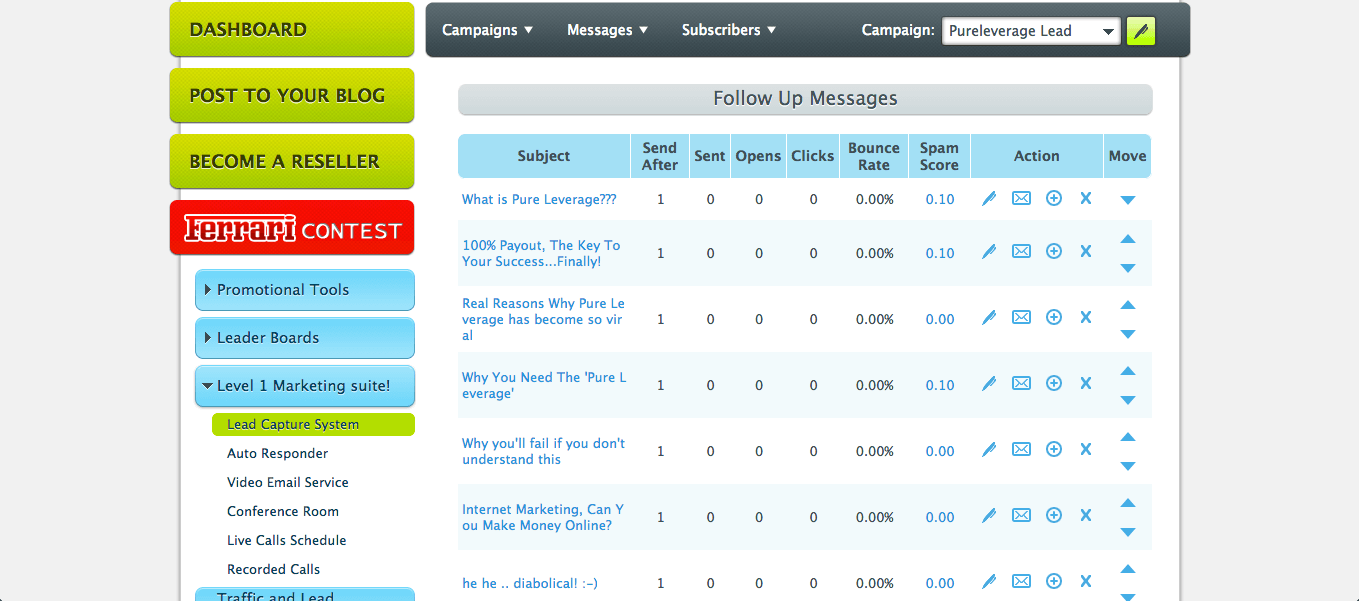Open Recorded Calls
Image resolution: width=1359 pixels, height=601 pixels.
coord(273,569)
